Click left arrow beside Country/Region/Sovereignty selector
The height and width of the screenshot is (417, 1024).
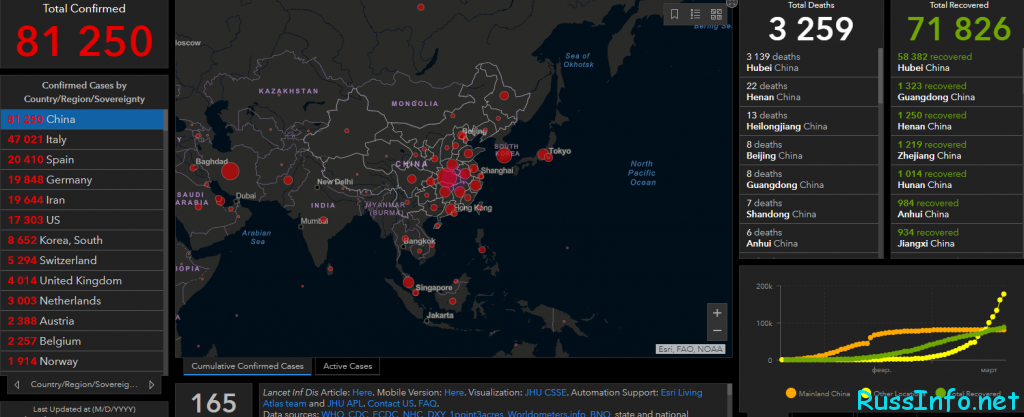point(17,384)
